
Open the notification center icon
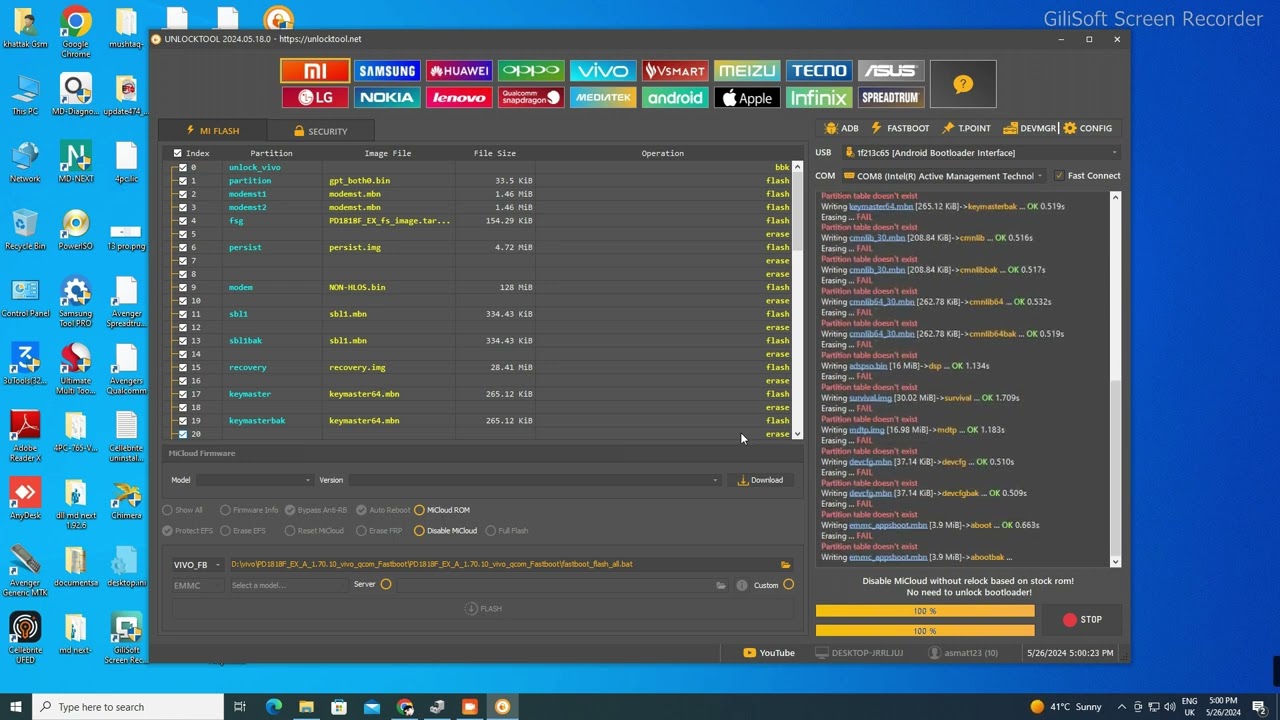[1259, 707]
